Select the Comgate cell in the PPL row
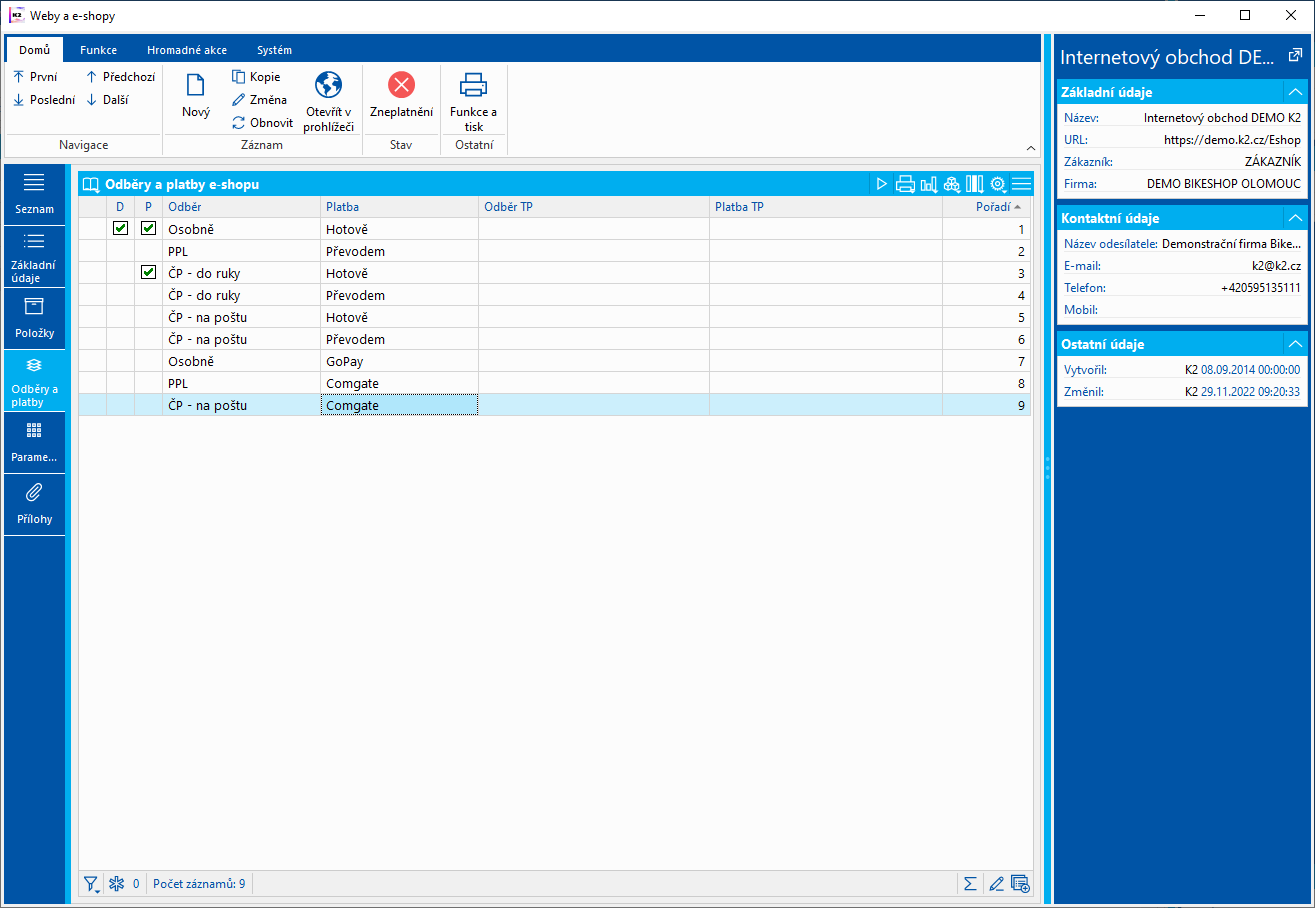This screenshot has width=1315, height=908. (400, 383)
